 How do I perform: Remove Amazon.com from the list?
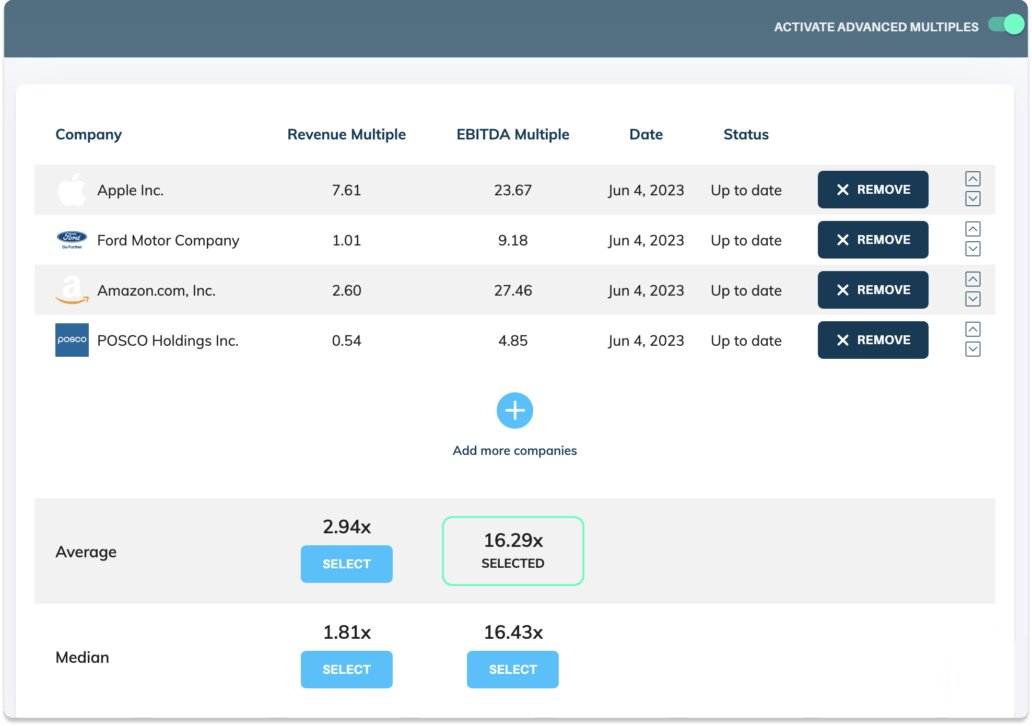click(x=872, y=289)
